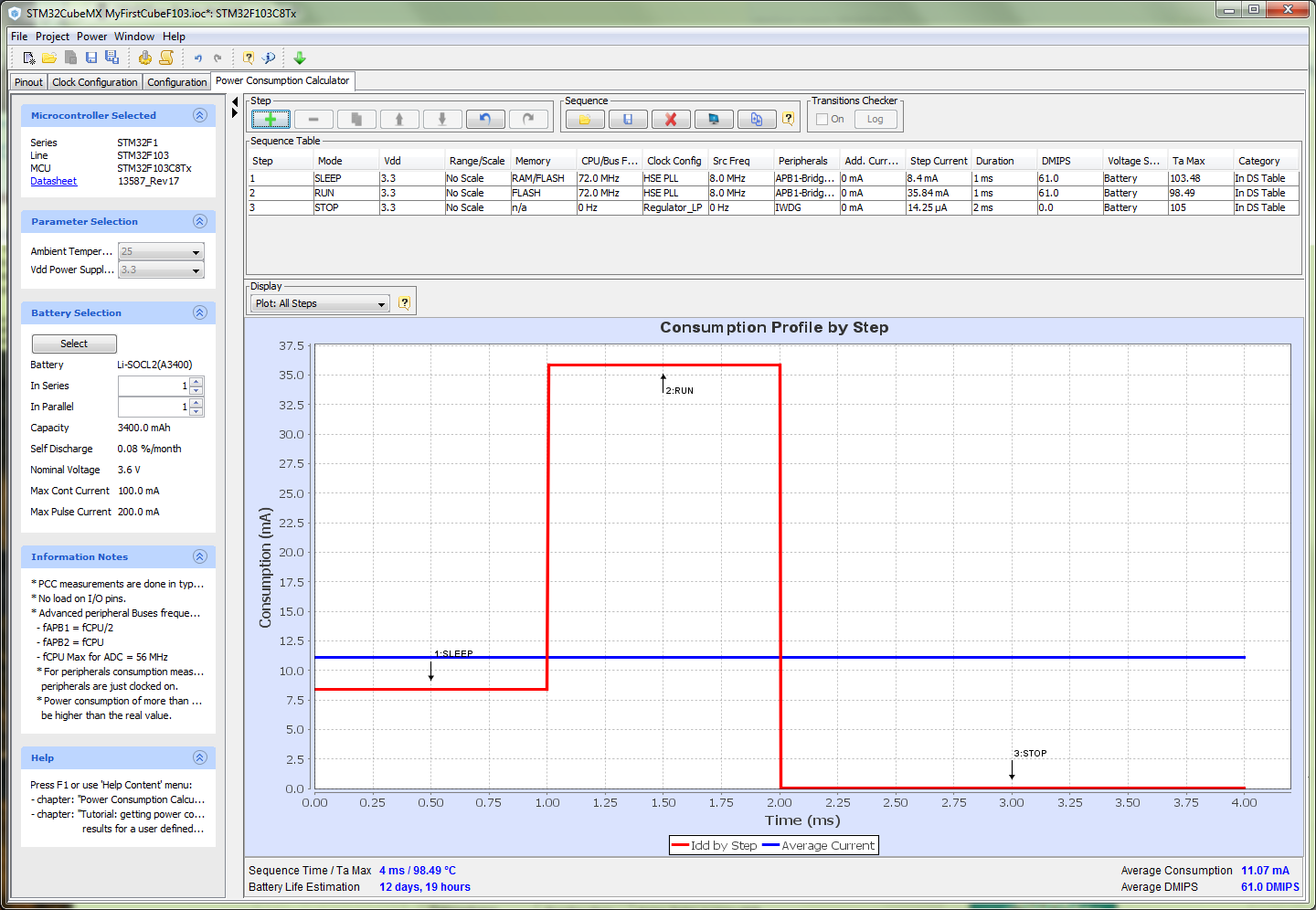Select the Power Consumption Calculator tab
This screenshot has height=910, width=1316.
point(282,80)
